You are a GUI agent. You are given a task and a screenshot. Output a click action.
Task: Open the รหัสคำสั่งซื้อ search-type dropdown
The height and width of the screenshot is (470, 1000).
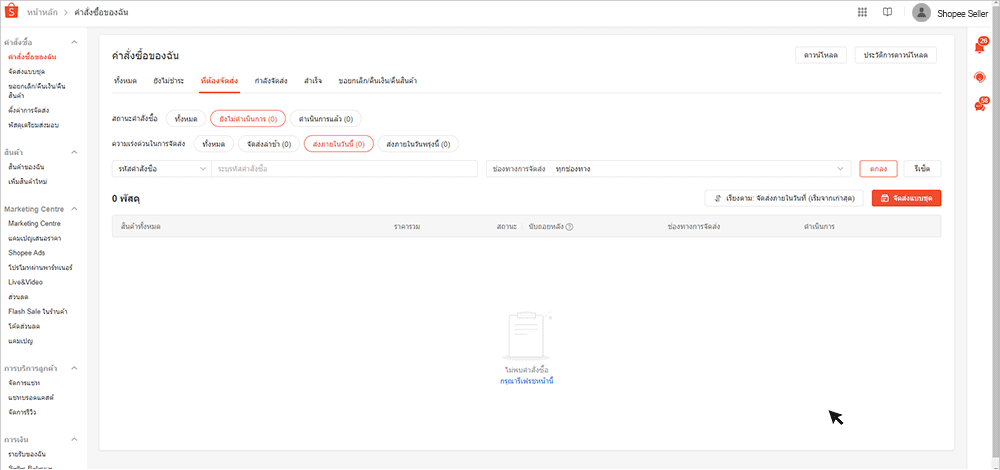(162, 169)
